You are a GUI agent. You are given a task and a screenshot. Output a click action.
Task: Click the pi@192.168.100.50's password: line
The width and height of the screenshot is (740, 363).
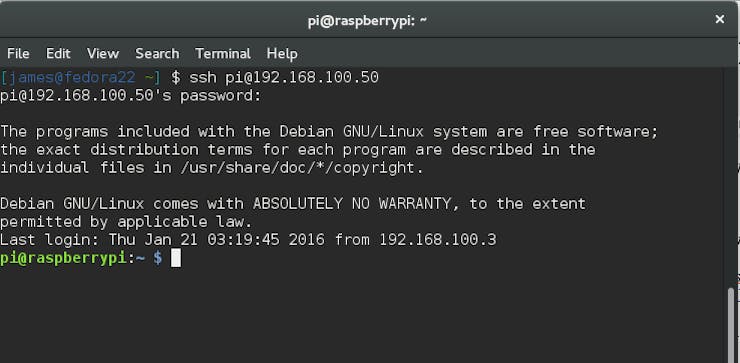pyautogui.click(x=131, y=95)
